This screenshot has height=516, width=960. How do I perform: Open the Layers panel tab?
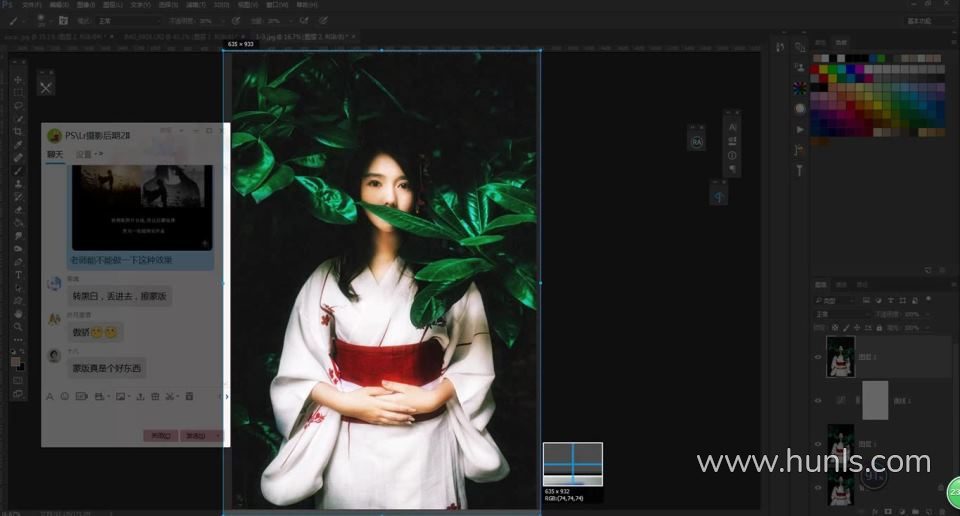click(821, 285)
